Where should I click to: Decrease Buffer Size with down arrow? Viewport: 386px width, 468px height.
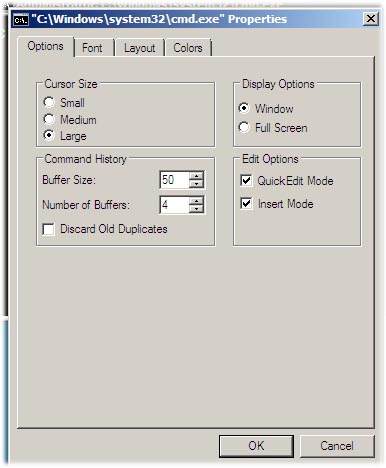point(196,184)
